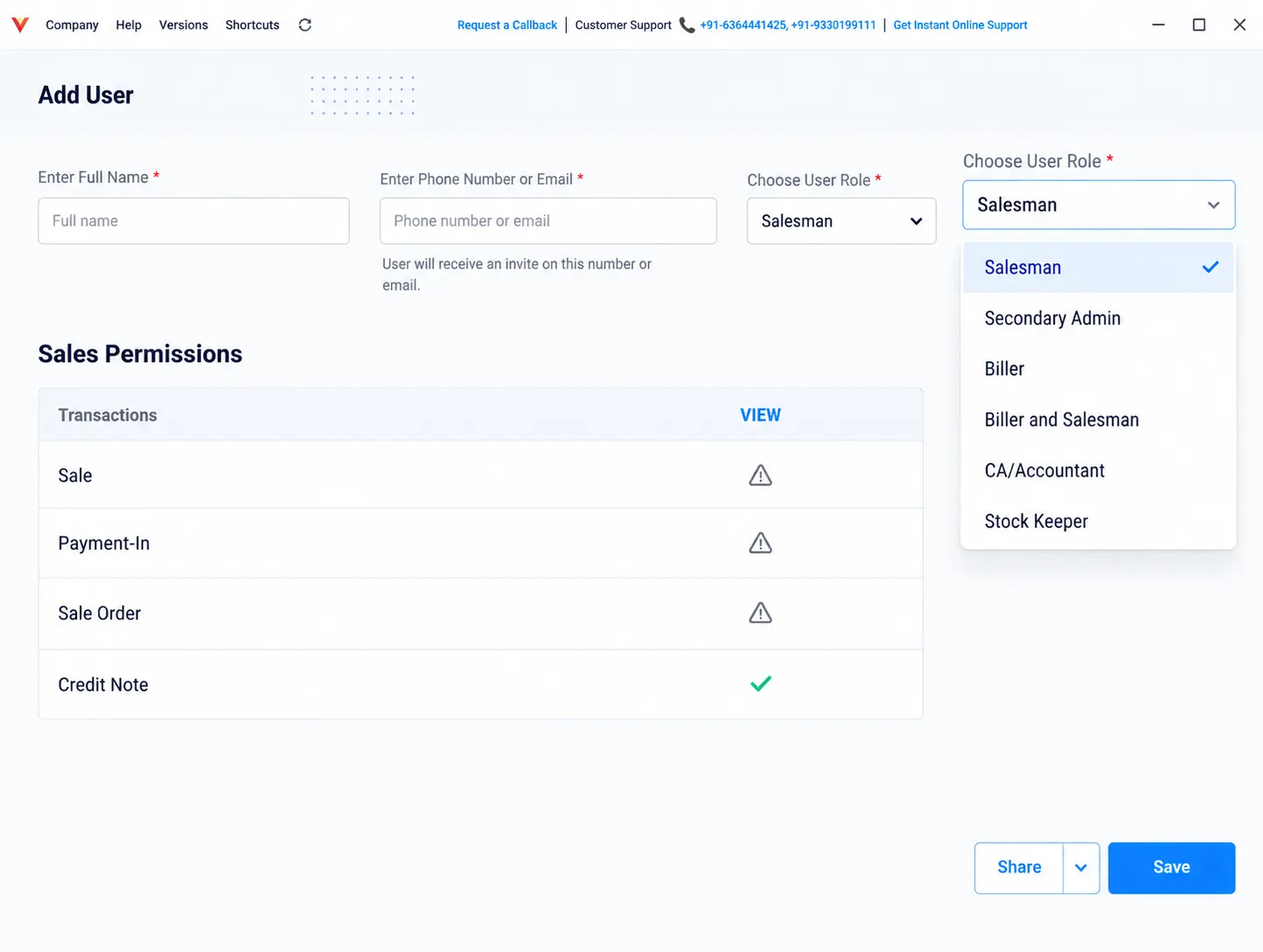Click the warning icon in Sale row
Screen dimensions: 1263x952
pyautogui.click(x=760, y=476)
